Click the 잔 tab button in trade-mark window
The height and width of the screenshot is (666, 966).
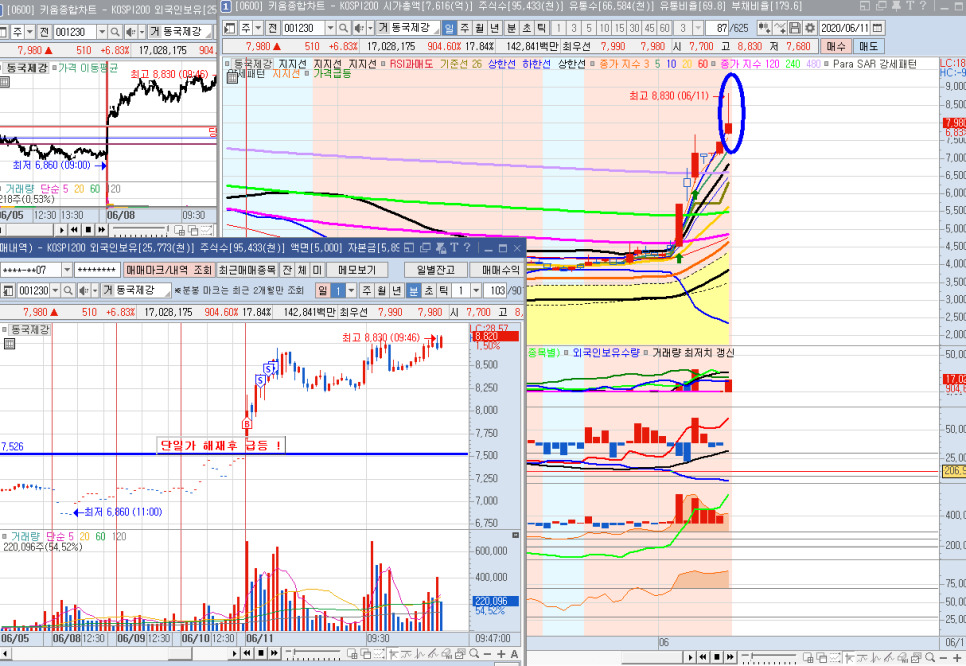point(287,270)
